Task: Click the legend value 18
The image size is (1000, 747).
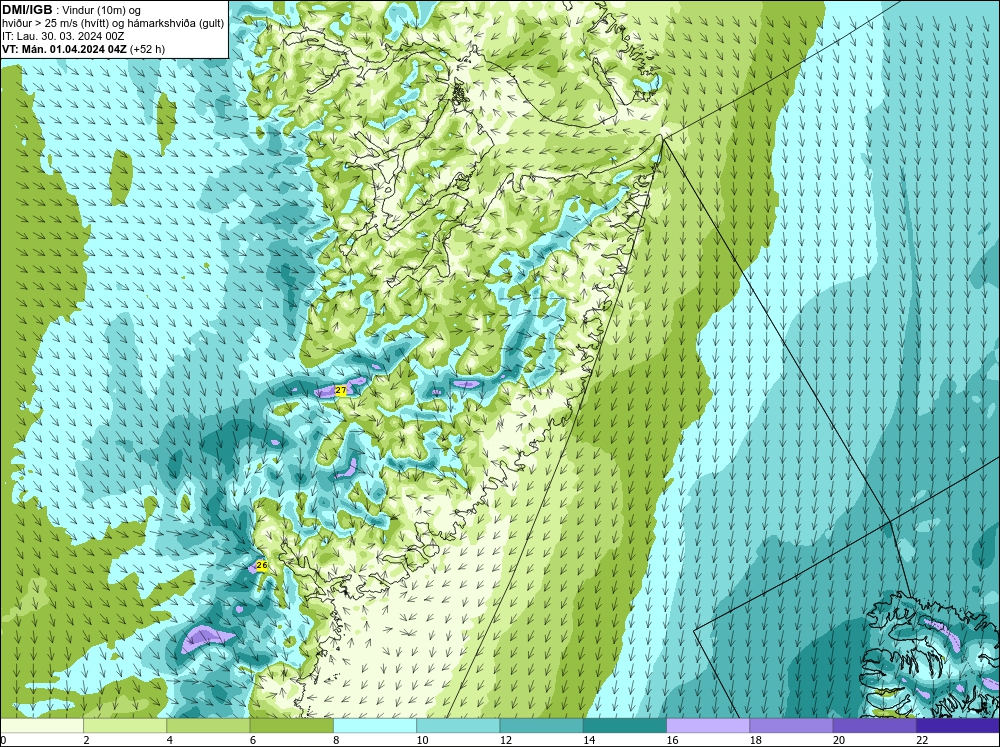Action: (x=756, y=740)
